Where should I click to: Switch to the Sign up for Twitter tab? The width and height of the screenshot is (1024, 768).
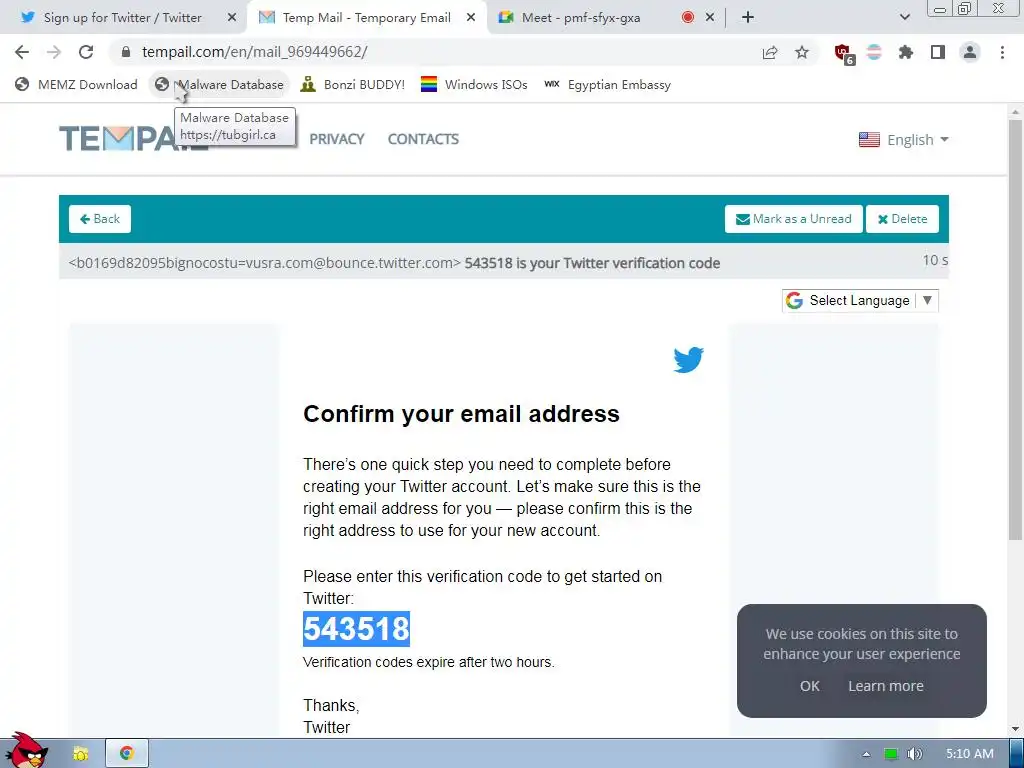pos(123,18)
